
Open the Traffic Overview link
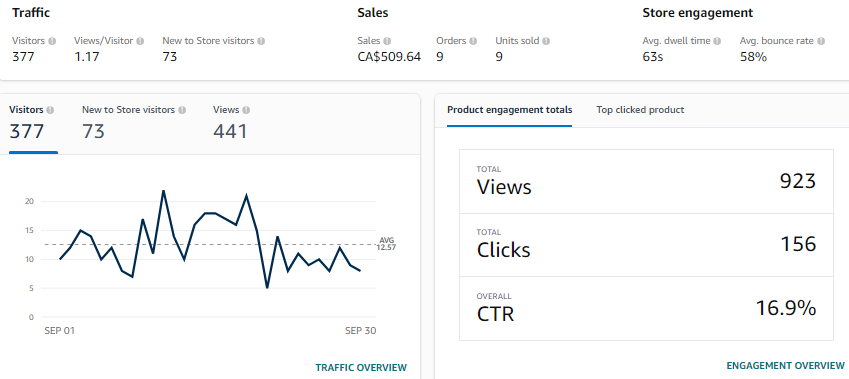pyautogui.click(x=361, y=368)
